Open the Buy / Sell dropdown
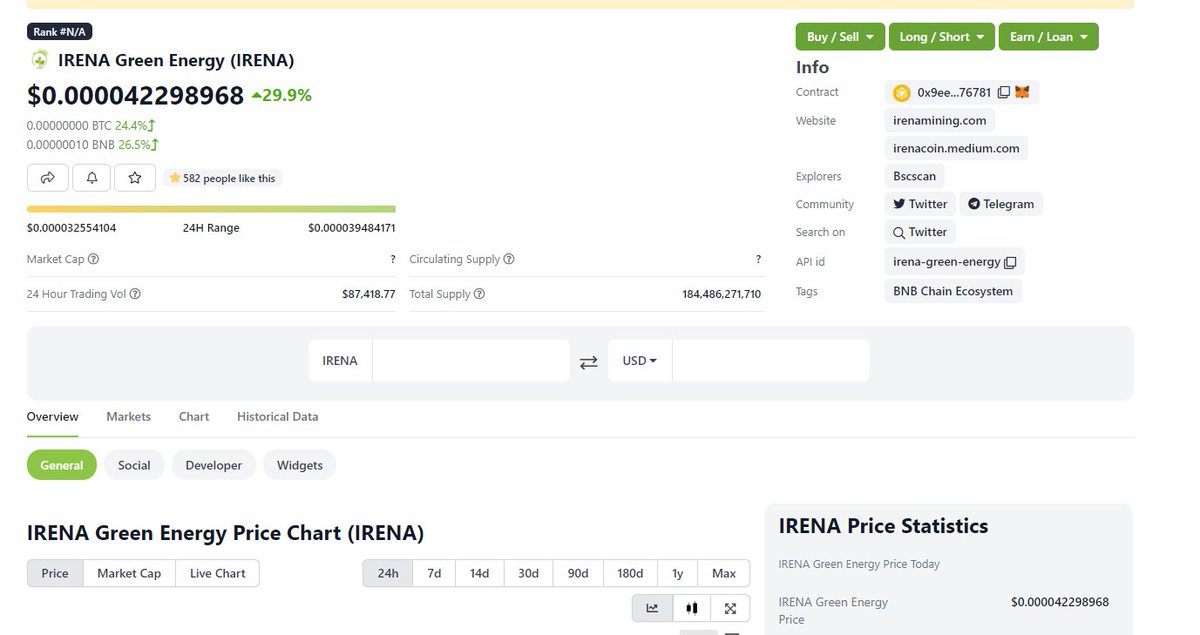This screenshot has height=635, width=1200. pos(840,37)
